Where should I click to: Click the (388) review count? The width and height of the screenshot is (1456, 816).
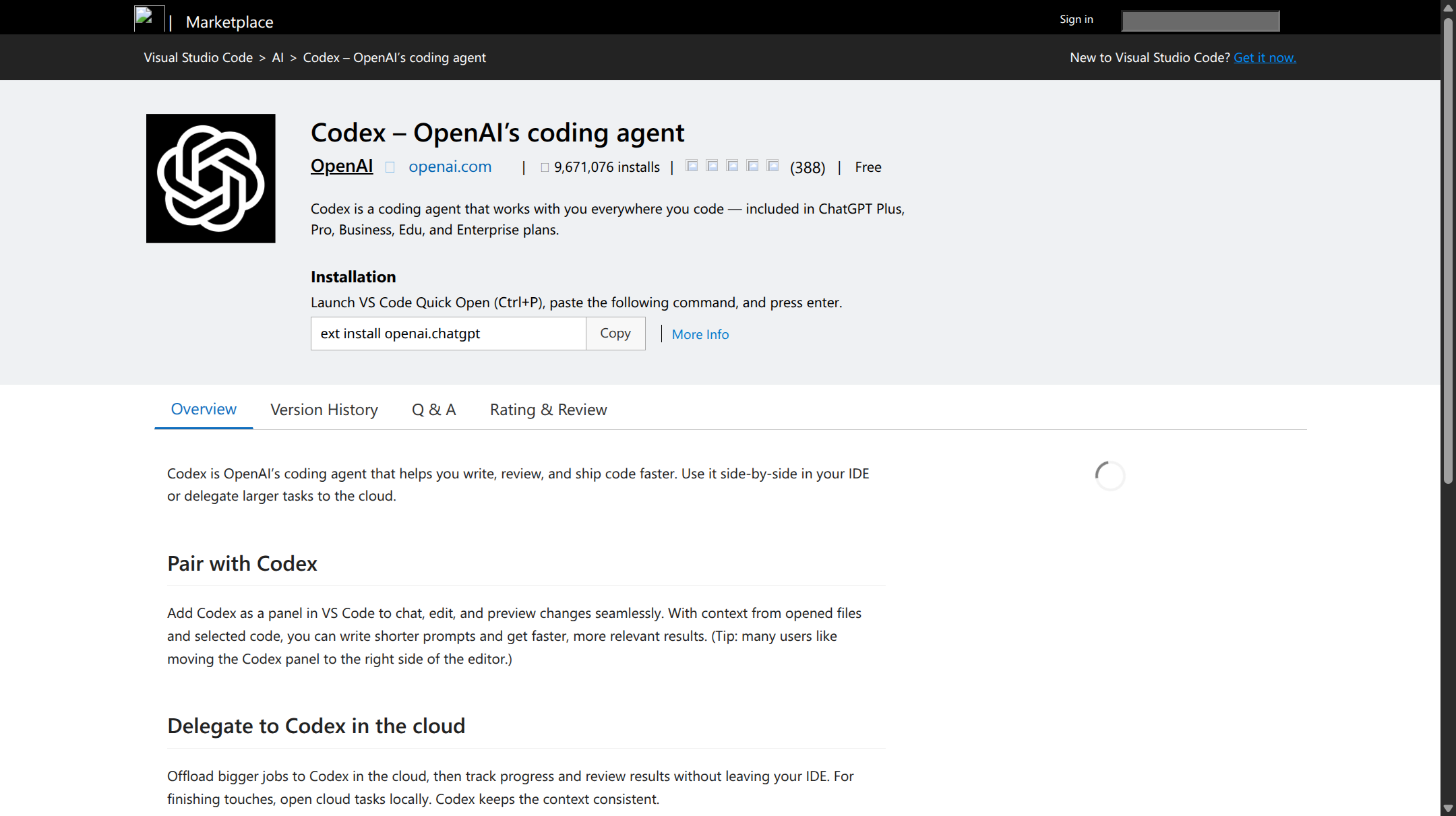tap(808, 167)
